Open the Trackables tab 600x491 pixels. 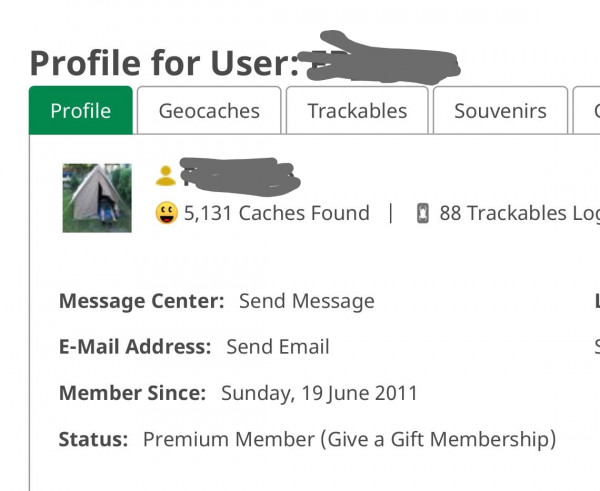[x=357, y=110]
